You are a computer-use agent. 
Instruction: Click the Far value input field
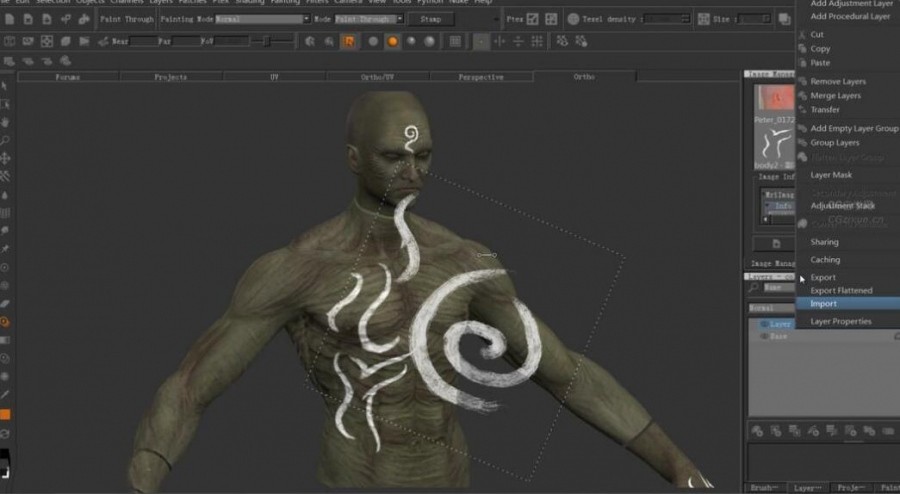tap(186, 41)
